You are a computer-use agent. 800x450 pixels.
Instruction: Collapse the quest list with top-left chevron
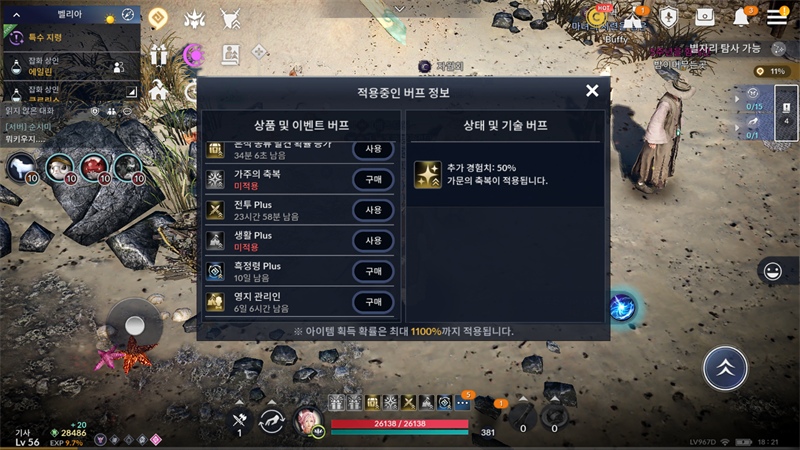point(16,15)
